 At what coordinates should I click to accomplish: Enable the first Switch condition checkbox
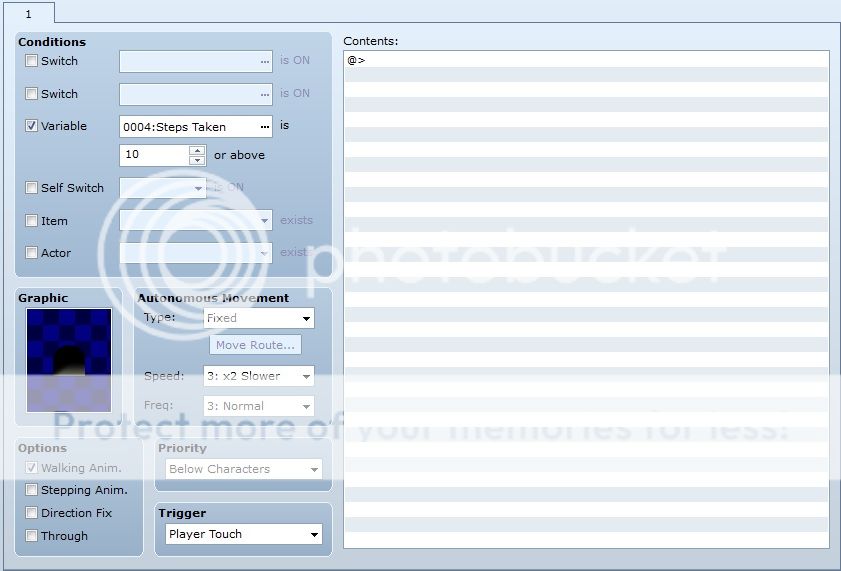tap(32, 61)
